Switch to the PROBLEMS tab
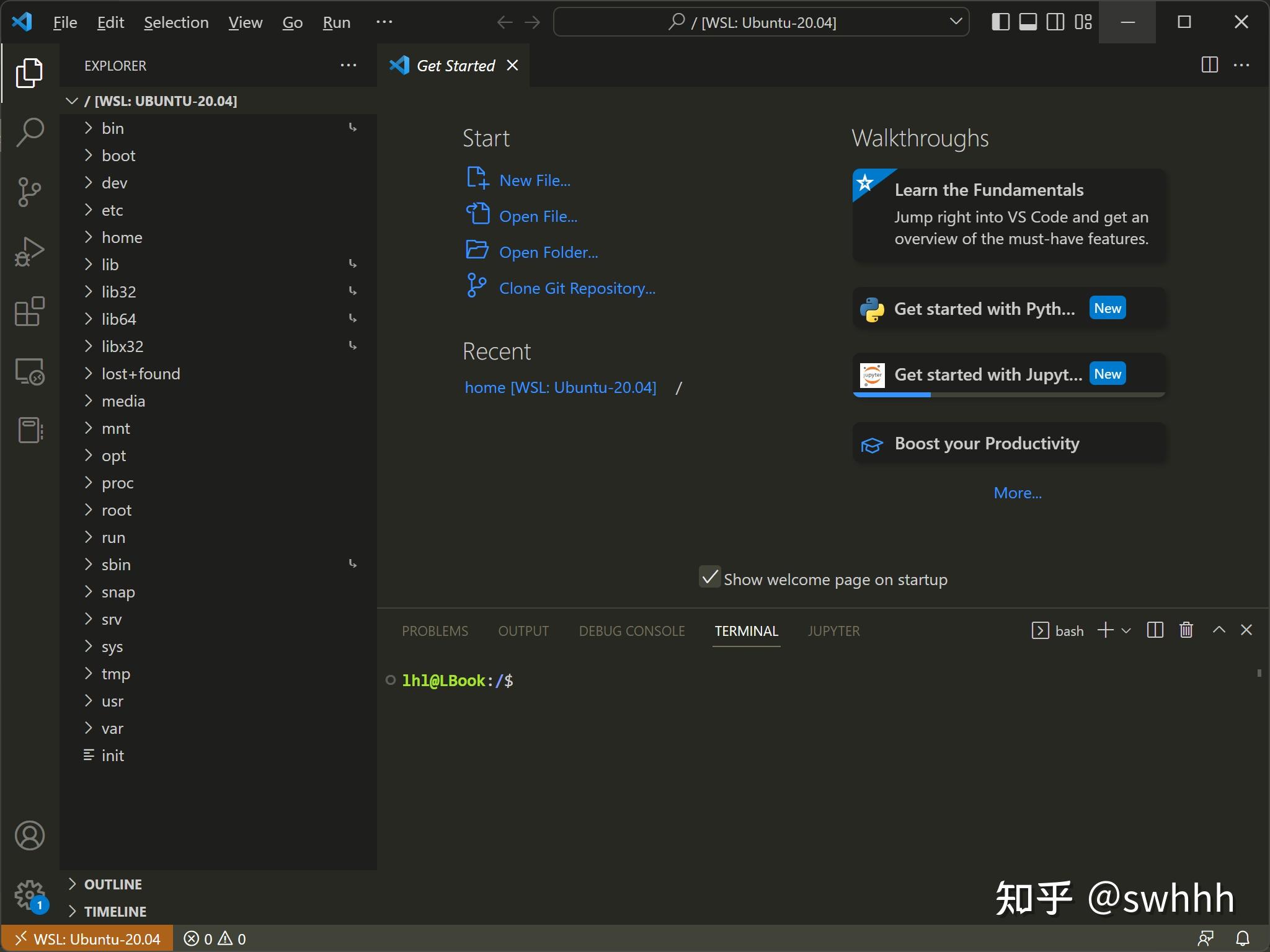Viewport: 1270px width, 952px height. click(435, 631)
